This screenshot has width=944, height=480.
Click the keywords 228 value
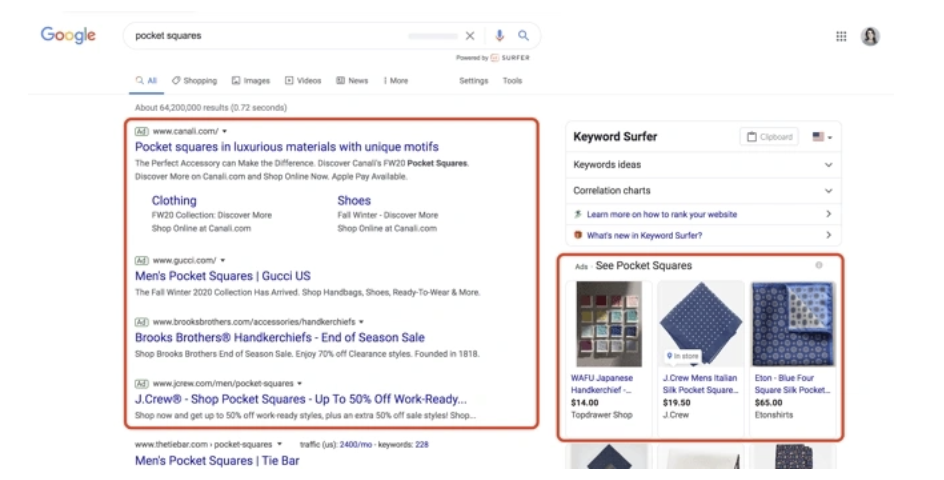point(421,444)
